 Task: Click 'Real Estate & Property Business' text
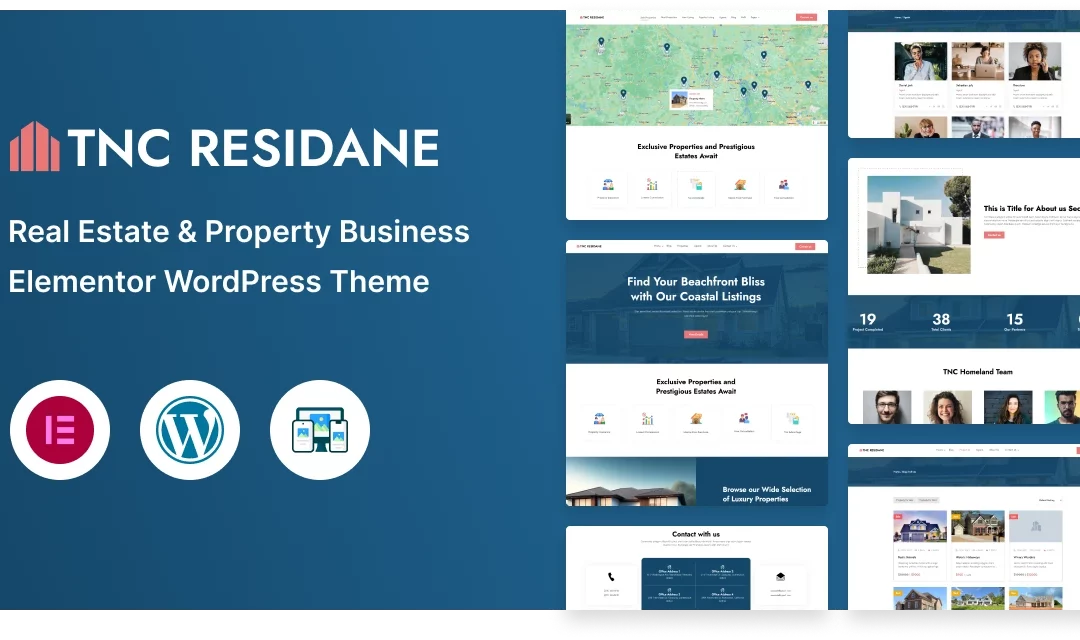(239, 233)
